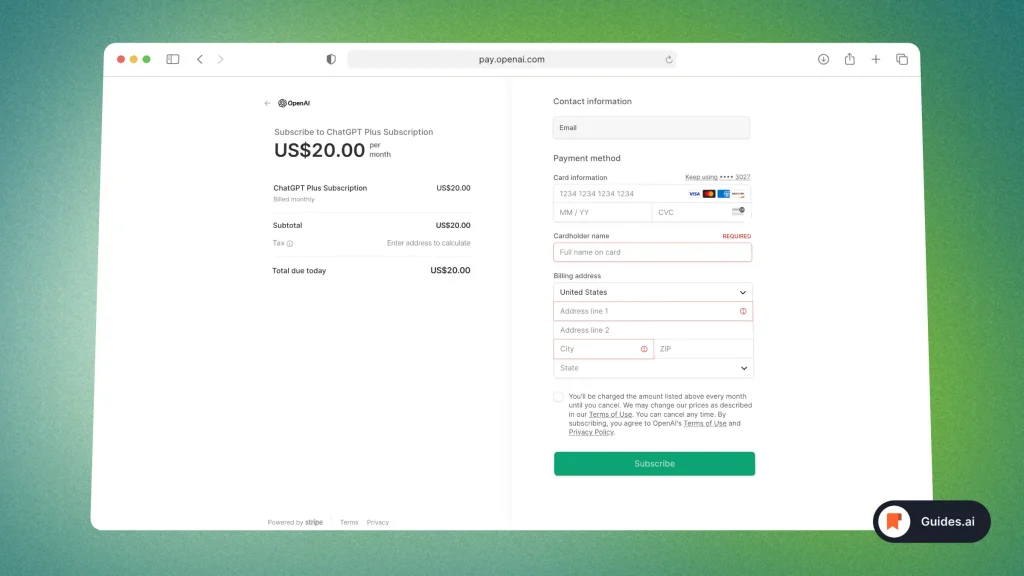The width and height of the screenshot is (1024, 576).
Task: Focus the ZIP field
Action: pos(703,349)
